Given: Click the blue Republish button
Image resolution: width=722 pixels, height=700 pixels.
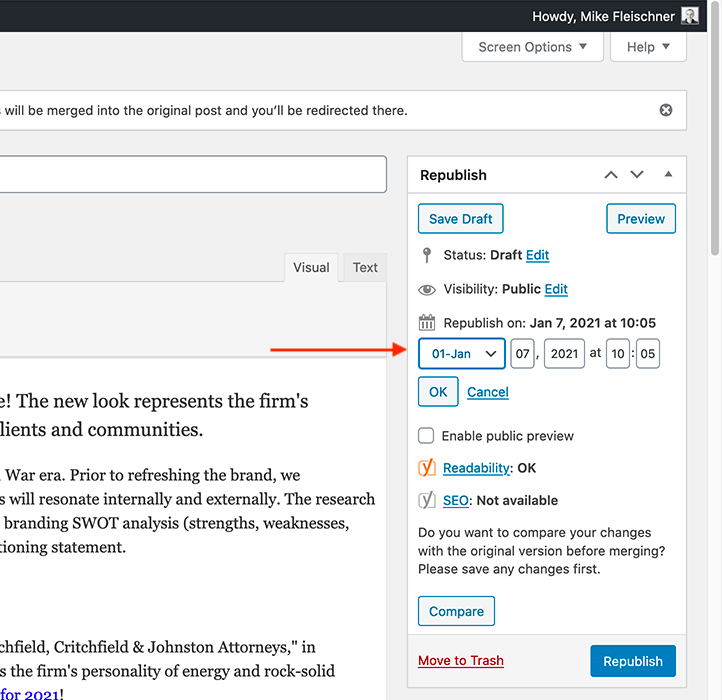Looking at the screenshot, I should (632, 661).
